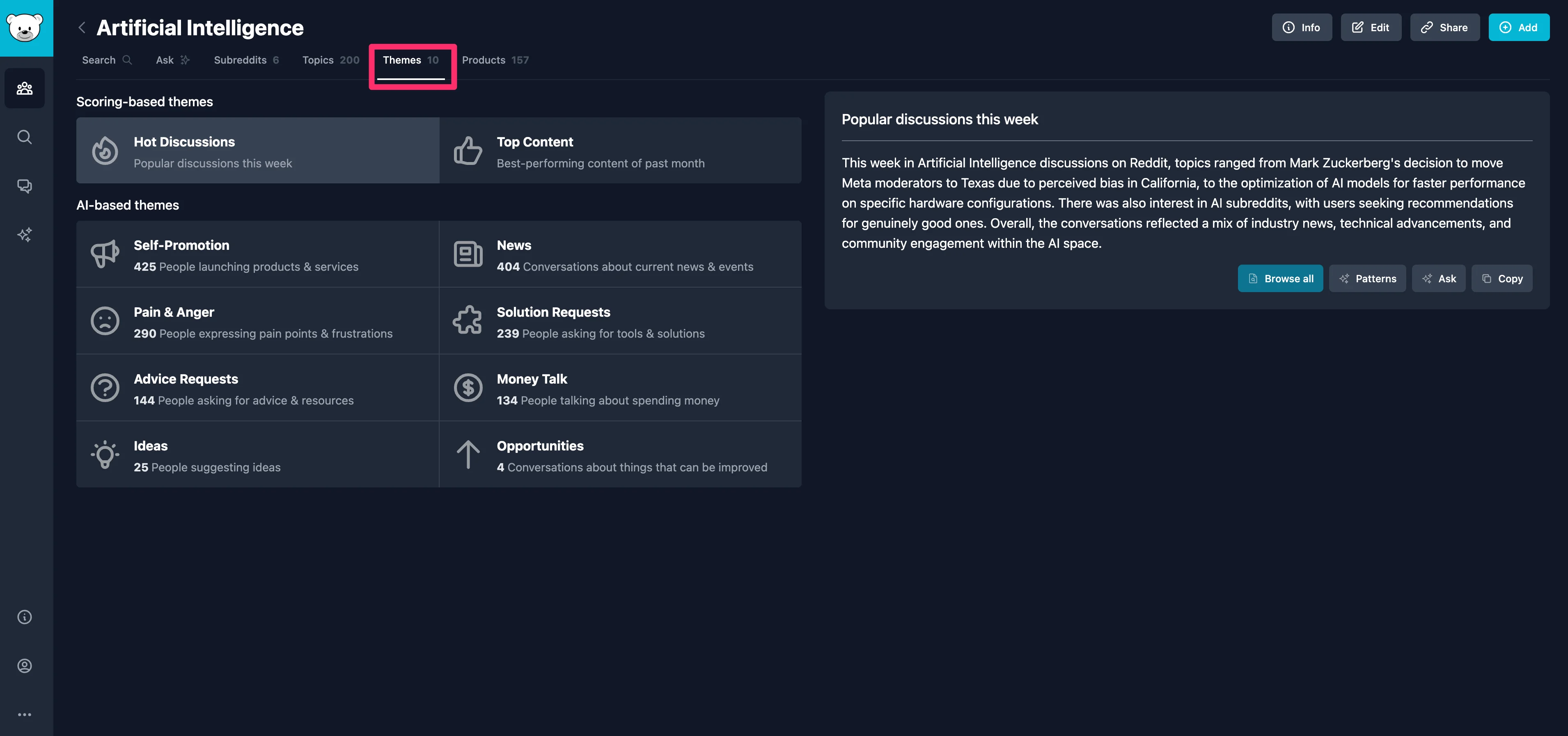Screen dimensions: 1568x736
Task: Click the Copy button
Action: coord(1502,279)
